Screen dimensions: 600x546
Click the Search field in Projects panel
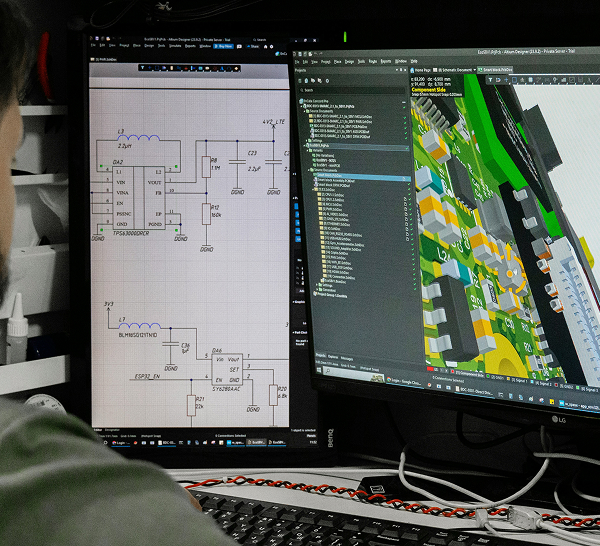351,90
